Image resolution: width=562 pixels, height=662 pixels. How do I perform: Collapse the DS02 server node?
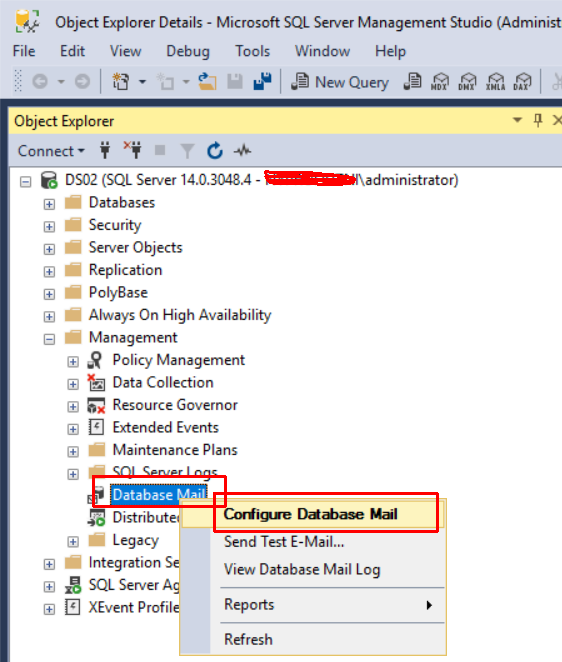tap(26, 182)
